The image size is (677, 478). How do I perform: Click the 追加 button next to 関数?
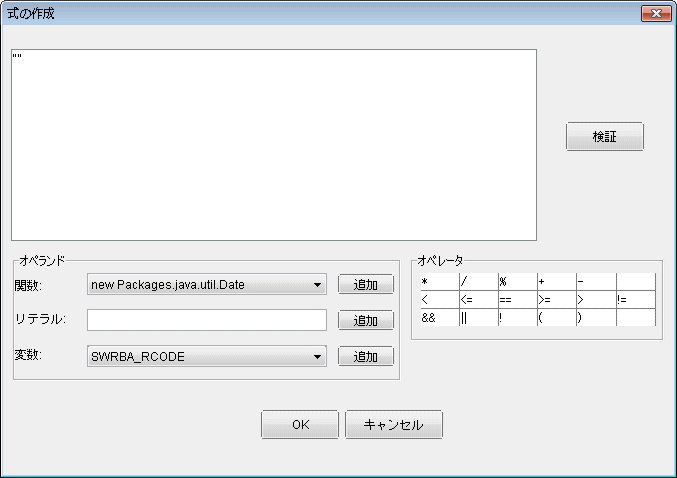pyautogui.click(x=366, y=285)
